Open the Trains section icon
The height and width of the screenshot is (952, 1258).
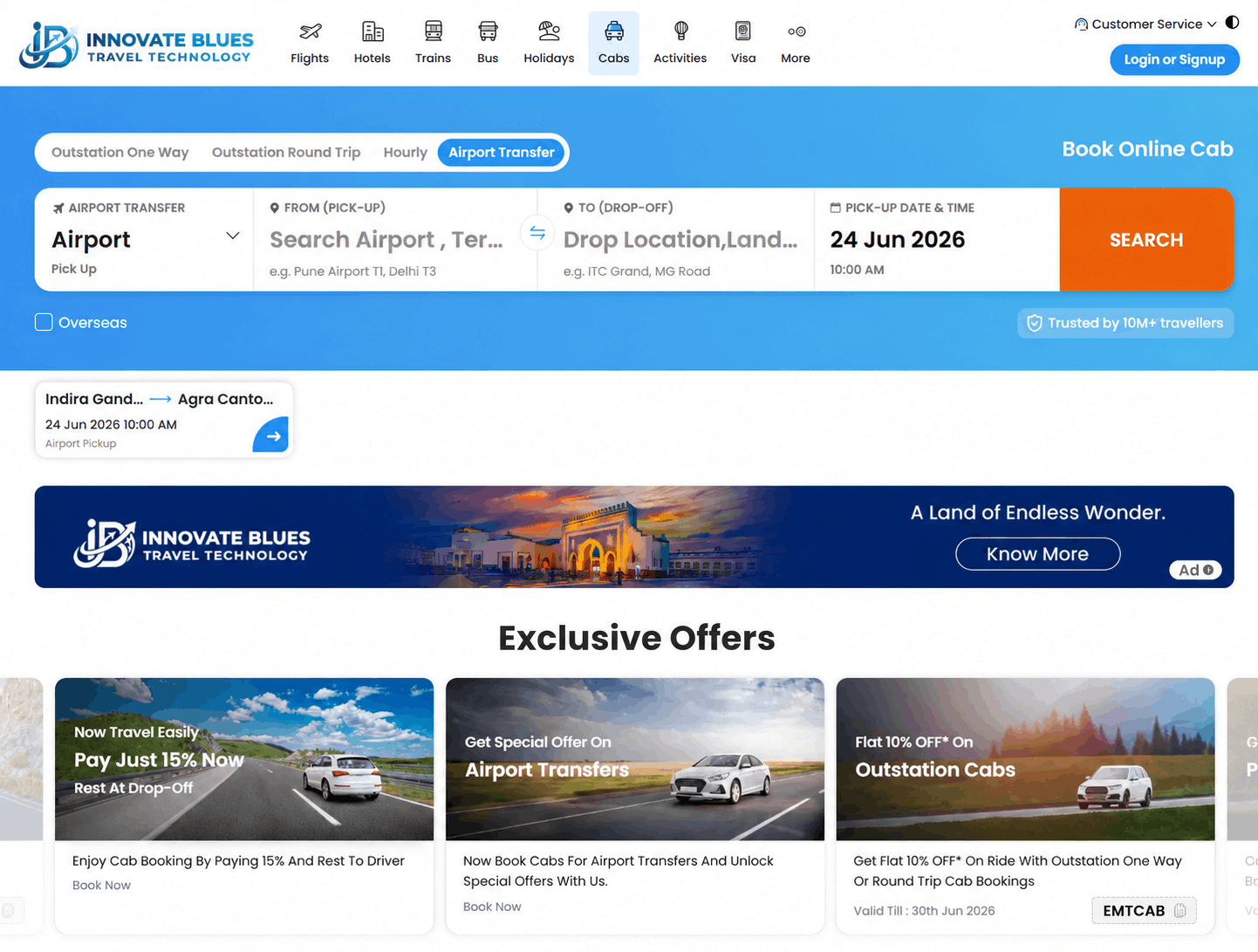(x=433, y=32)
